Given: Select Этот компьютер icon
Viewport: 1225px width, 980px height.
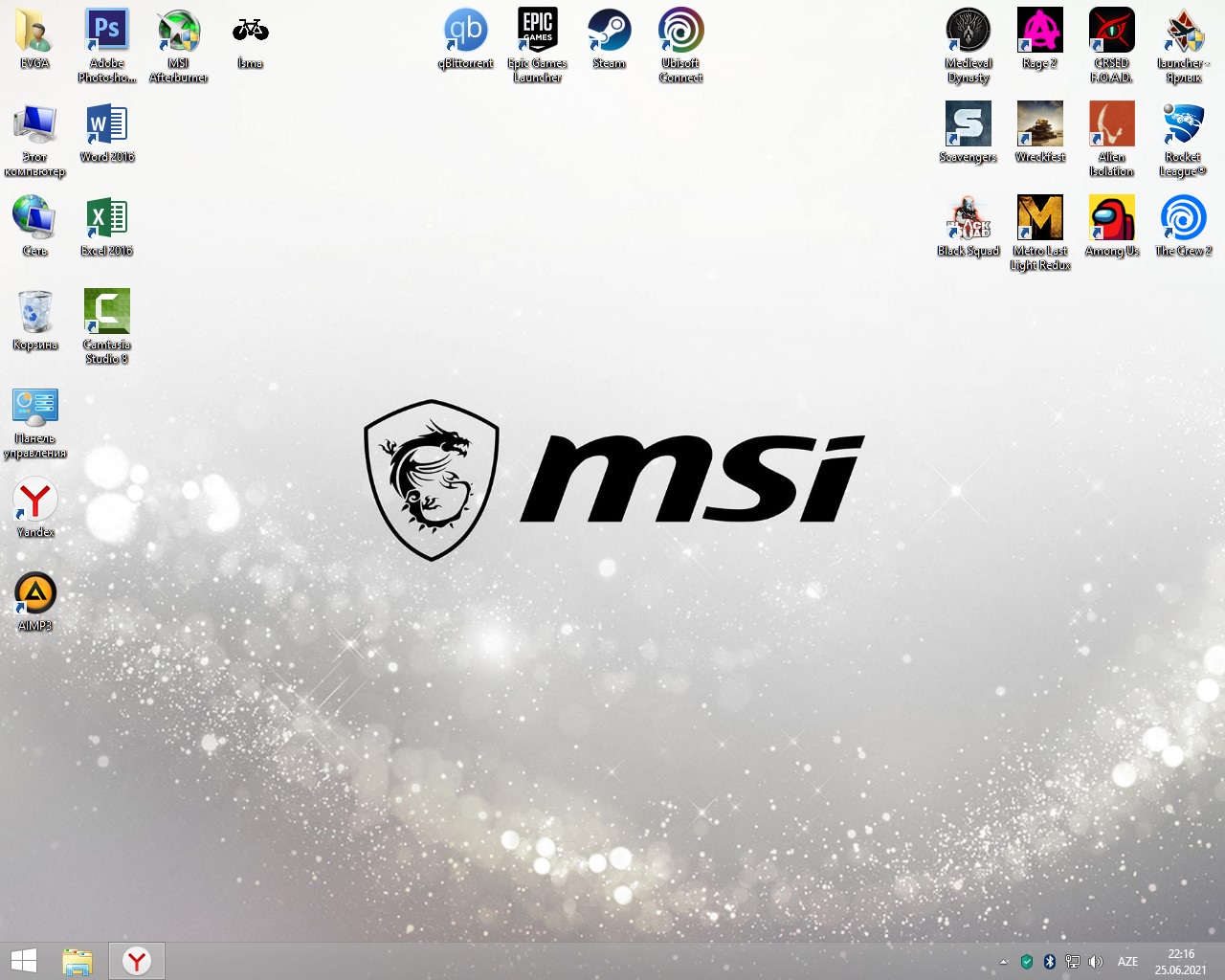Looking at the screenshot, I should pos(34,140).
